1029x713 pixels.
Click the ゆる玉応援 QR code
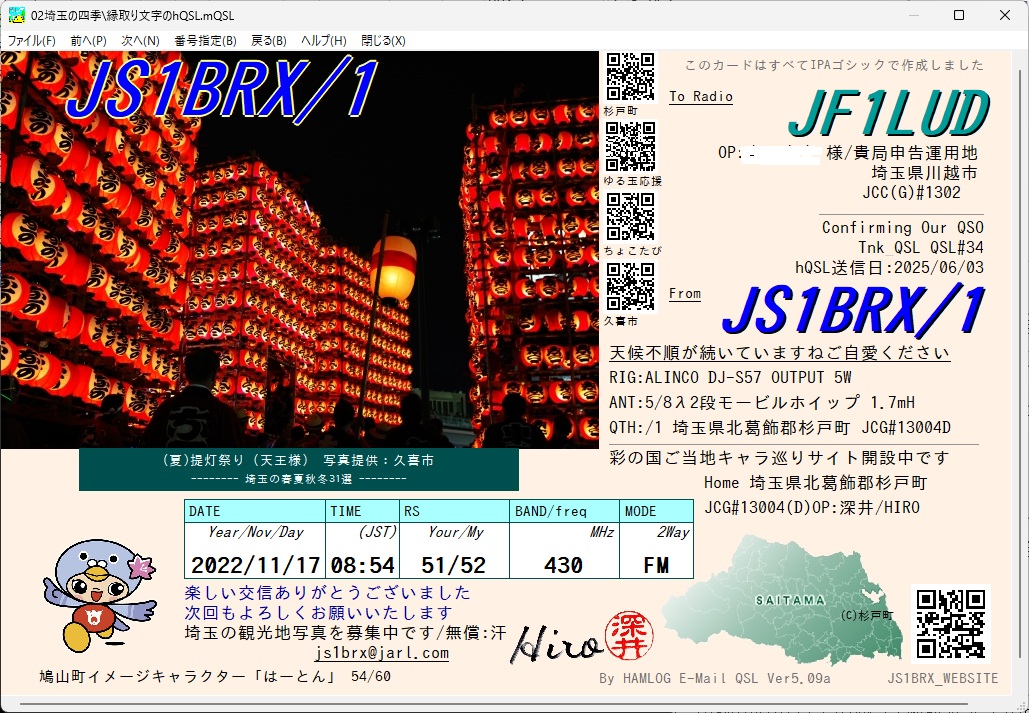click(x=630, y=147)
